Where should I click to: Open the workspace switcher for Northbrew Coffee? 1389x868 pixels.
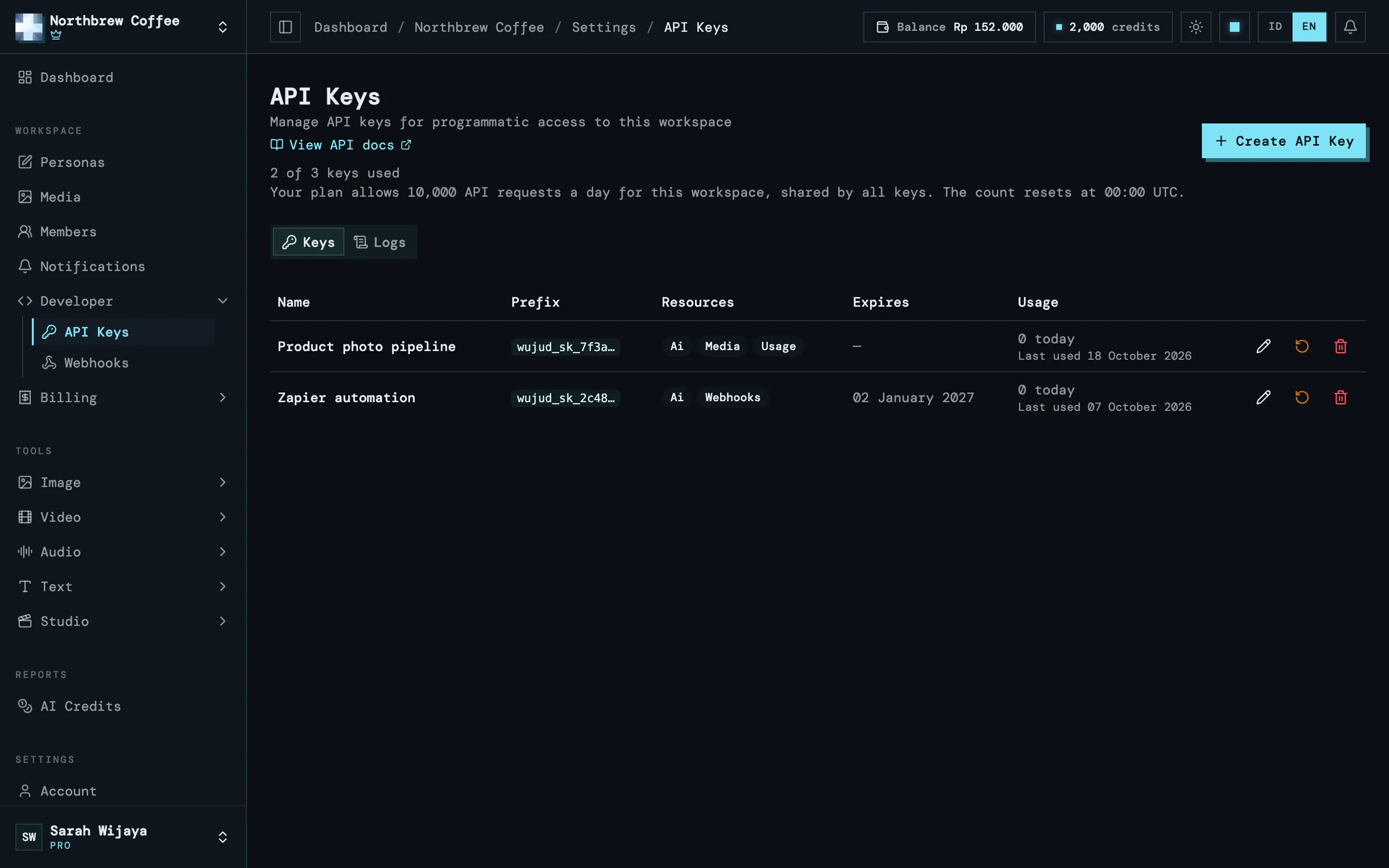pos(123,27)
